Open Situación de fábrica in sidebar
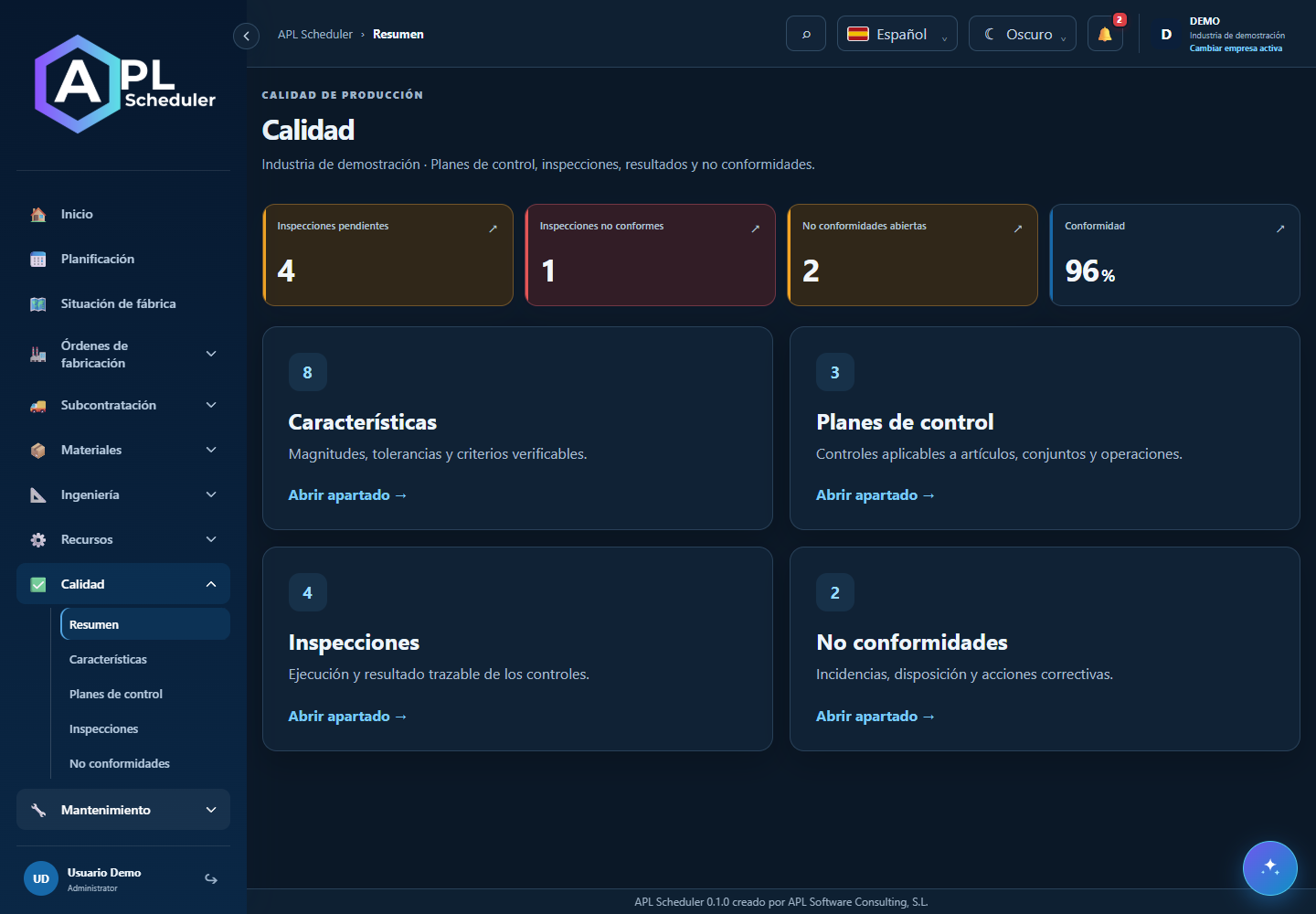The image size is (1316, 914). [123, 303]
